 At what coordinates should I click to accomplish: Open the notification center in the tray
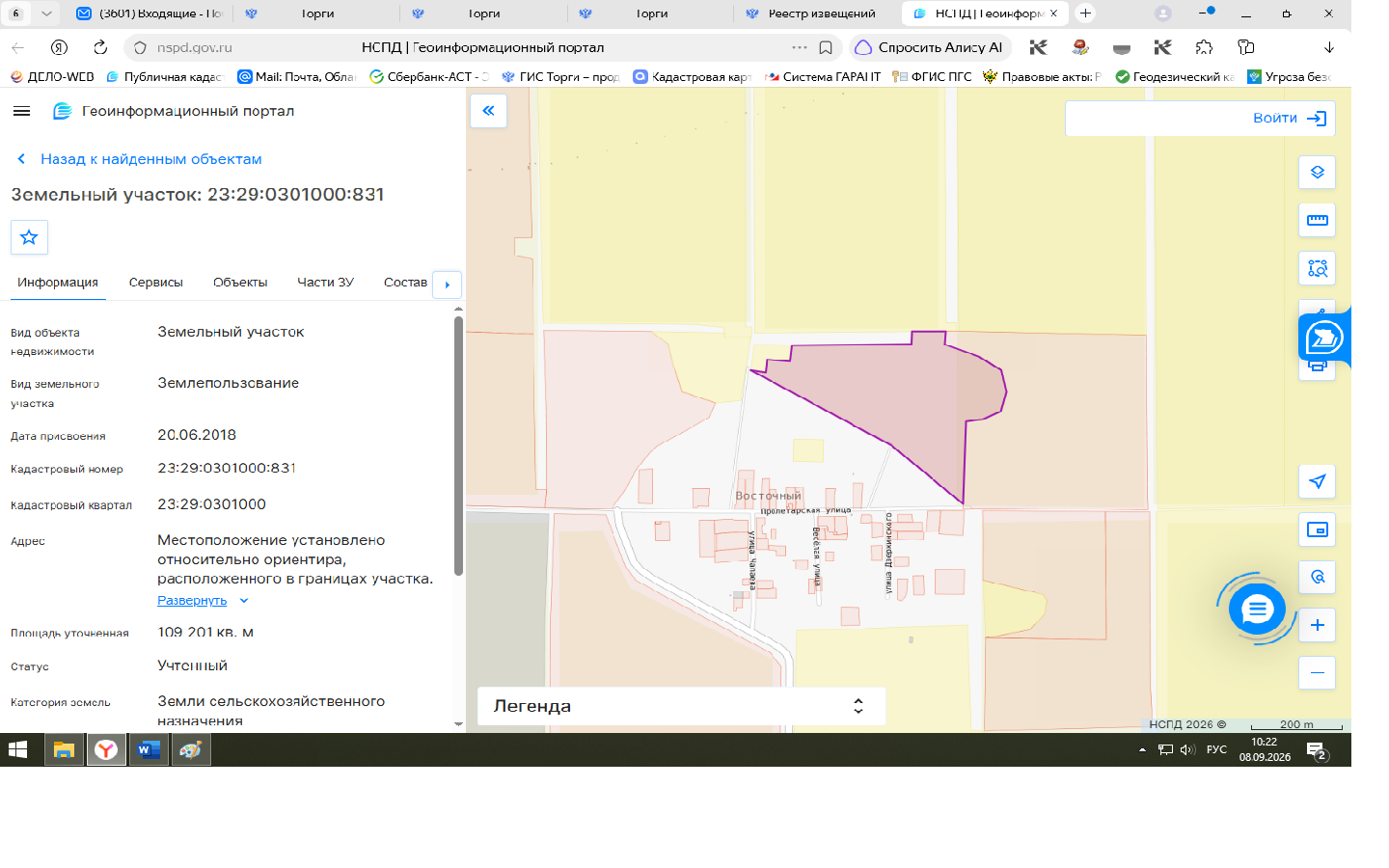(1318, 750)
